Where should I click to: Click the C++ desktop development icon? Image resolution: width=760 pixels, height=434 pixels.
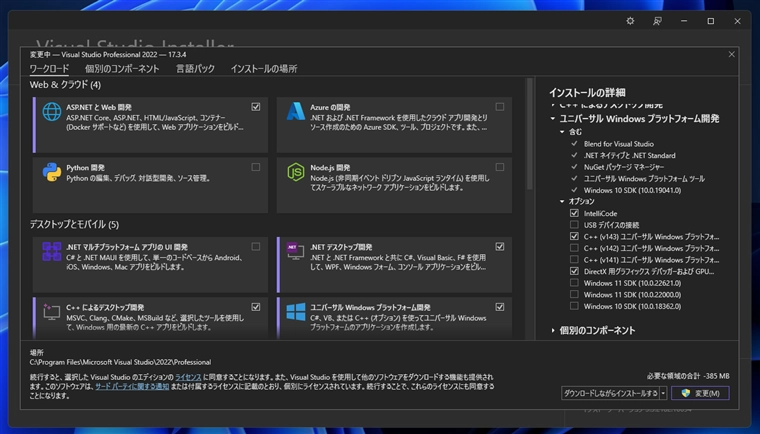(51, 312)
